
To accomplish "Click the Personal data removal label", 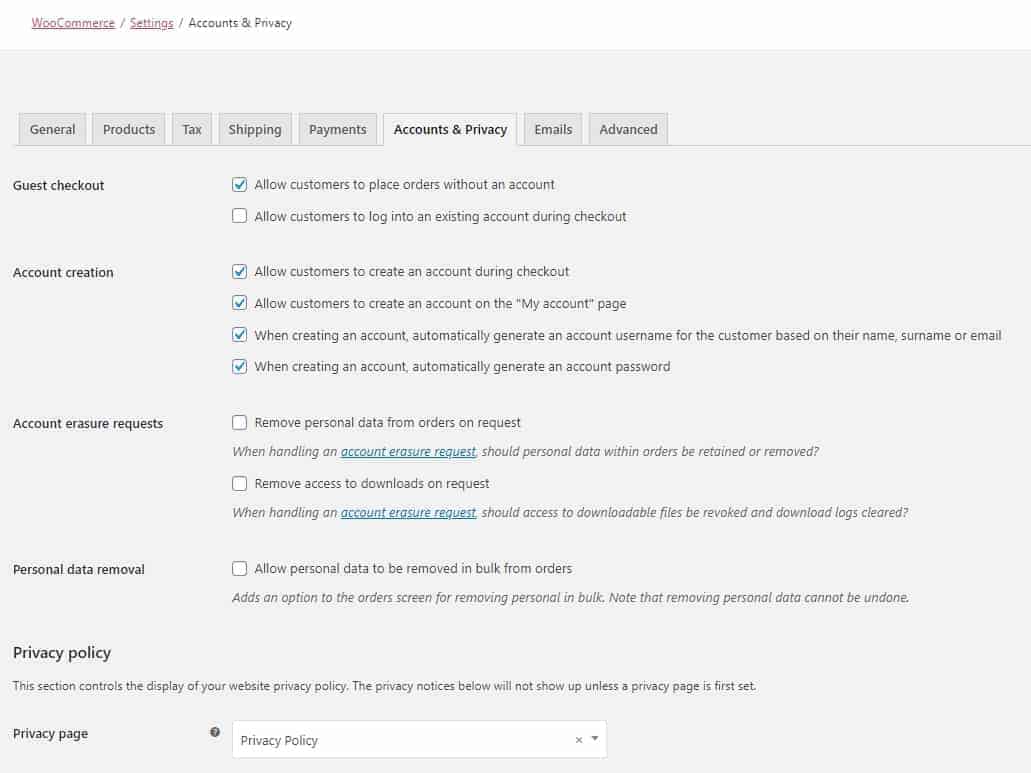I will pyautogui.click(x=79, y=569).
